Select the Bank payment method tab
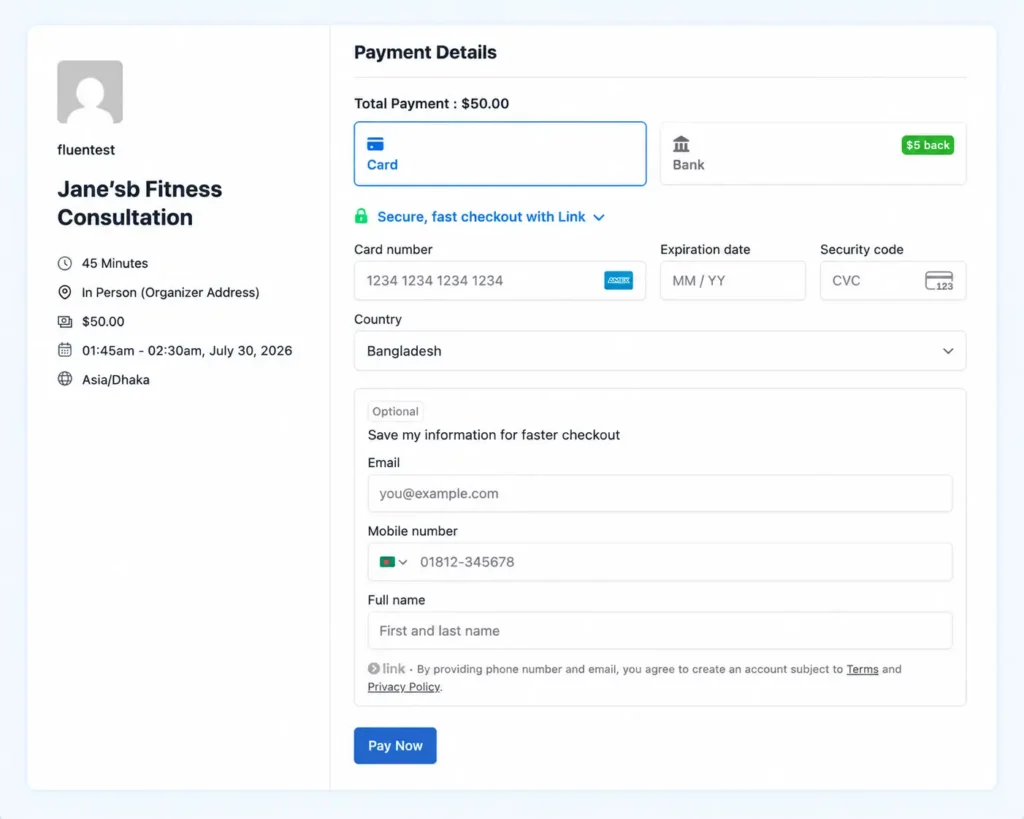Screen dimensions: 1024x819 (x=812, y=153)
